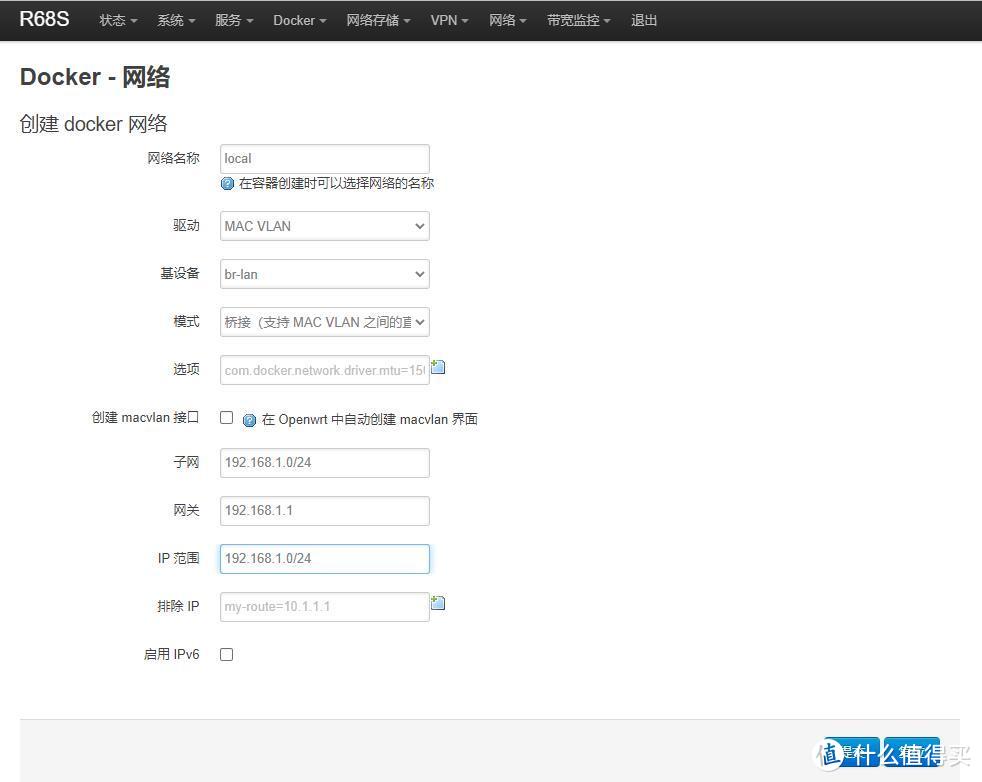Open the Docker menu in navbar
The image size is (982, 782).
tap(299, 21)
